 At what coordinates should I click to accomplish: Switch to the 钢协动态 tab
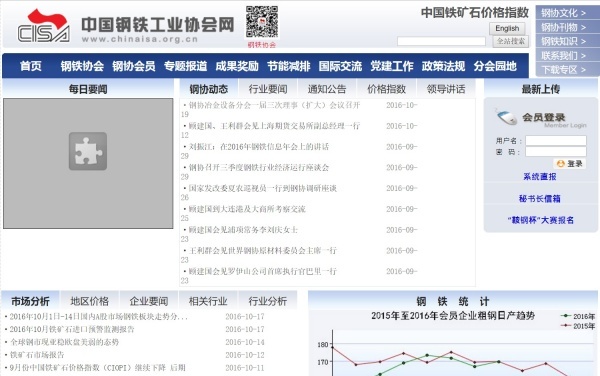click(209, 89)
